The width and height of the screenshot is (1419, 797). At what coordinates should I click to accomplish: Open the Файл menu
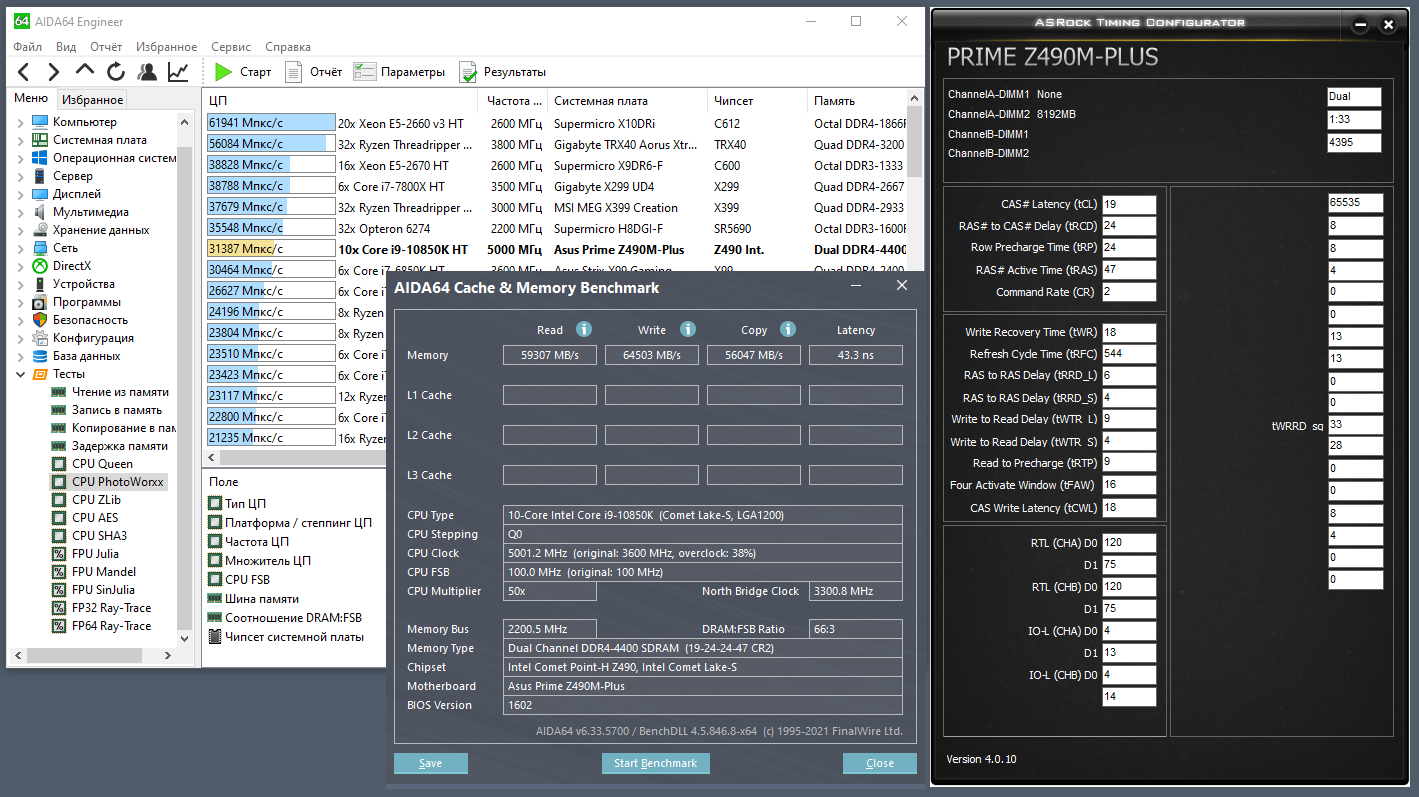(x=28, y=47)
